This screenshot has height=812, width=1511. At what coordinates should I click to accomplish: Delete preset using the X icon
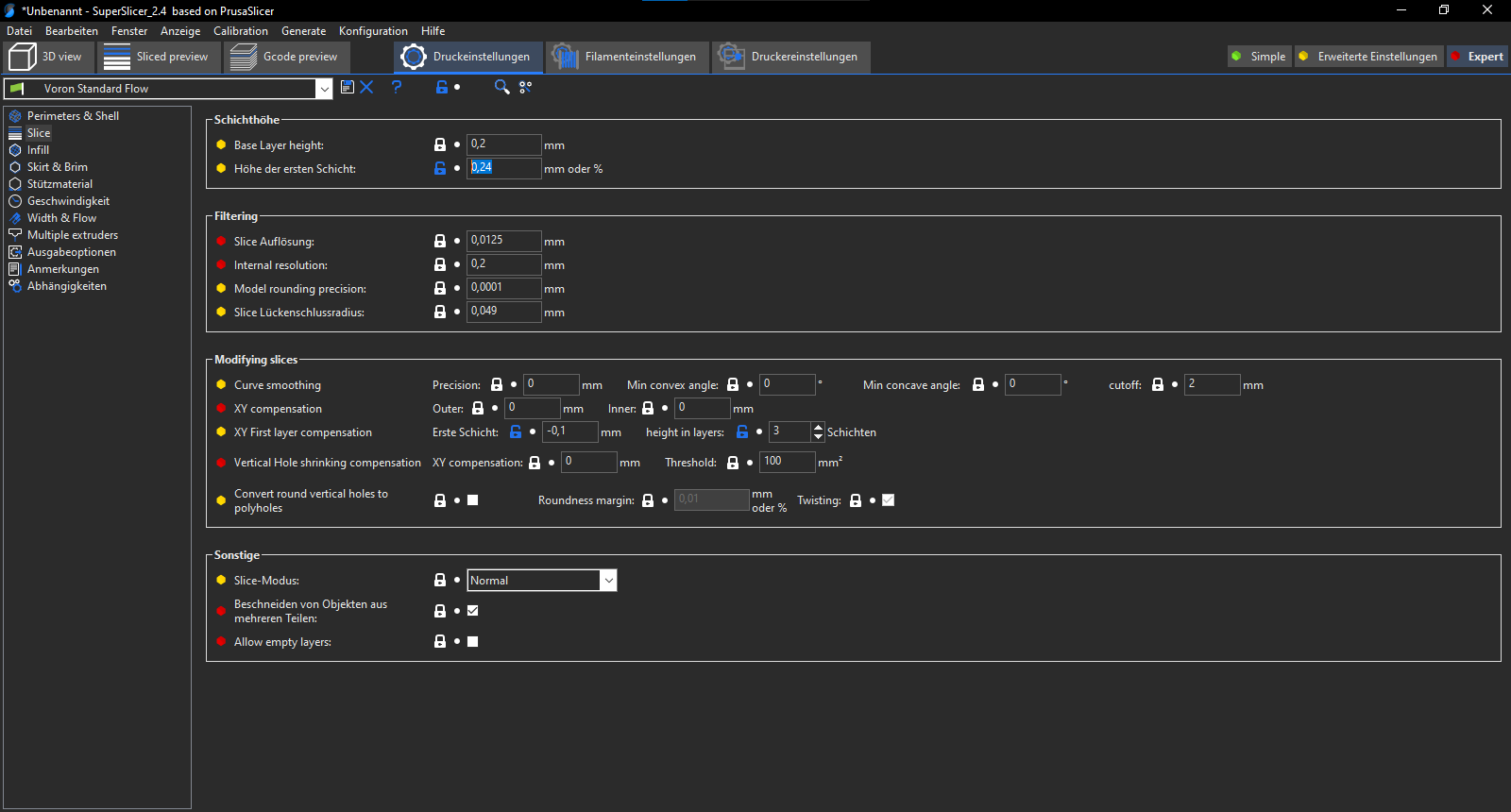(x=367, y=87)
